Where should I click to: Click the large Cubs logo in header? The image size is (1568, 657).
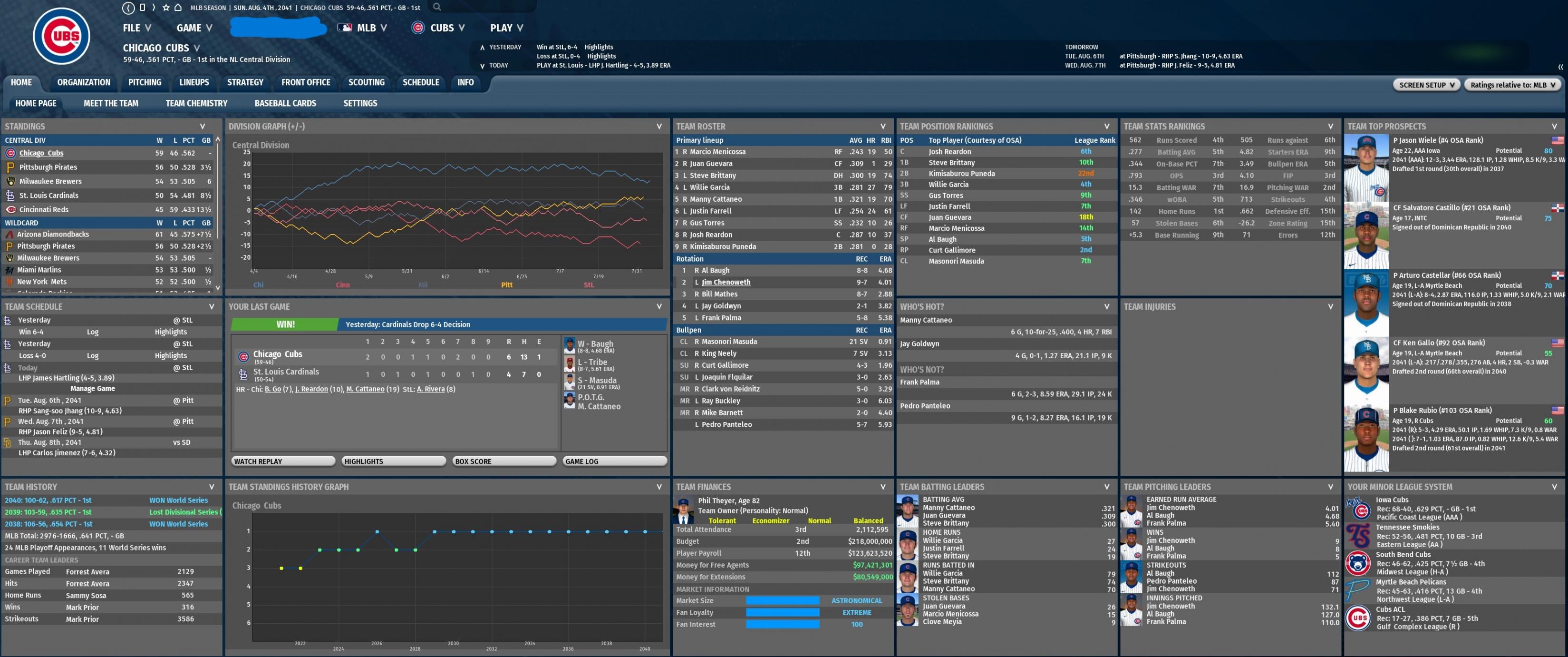coord(61,37)
